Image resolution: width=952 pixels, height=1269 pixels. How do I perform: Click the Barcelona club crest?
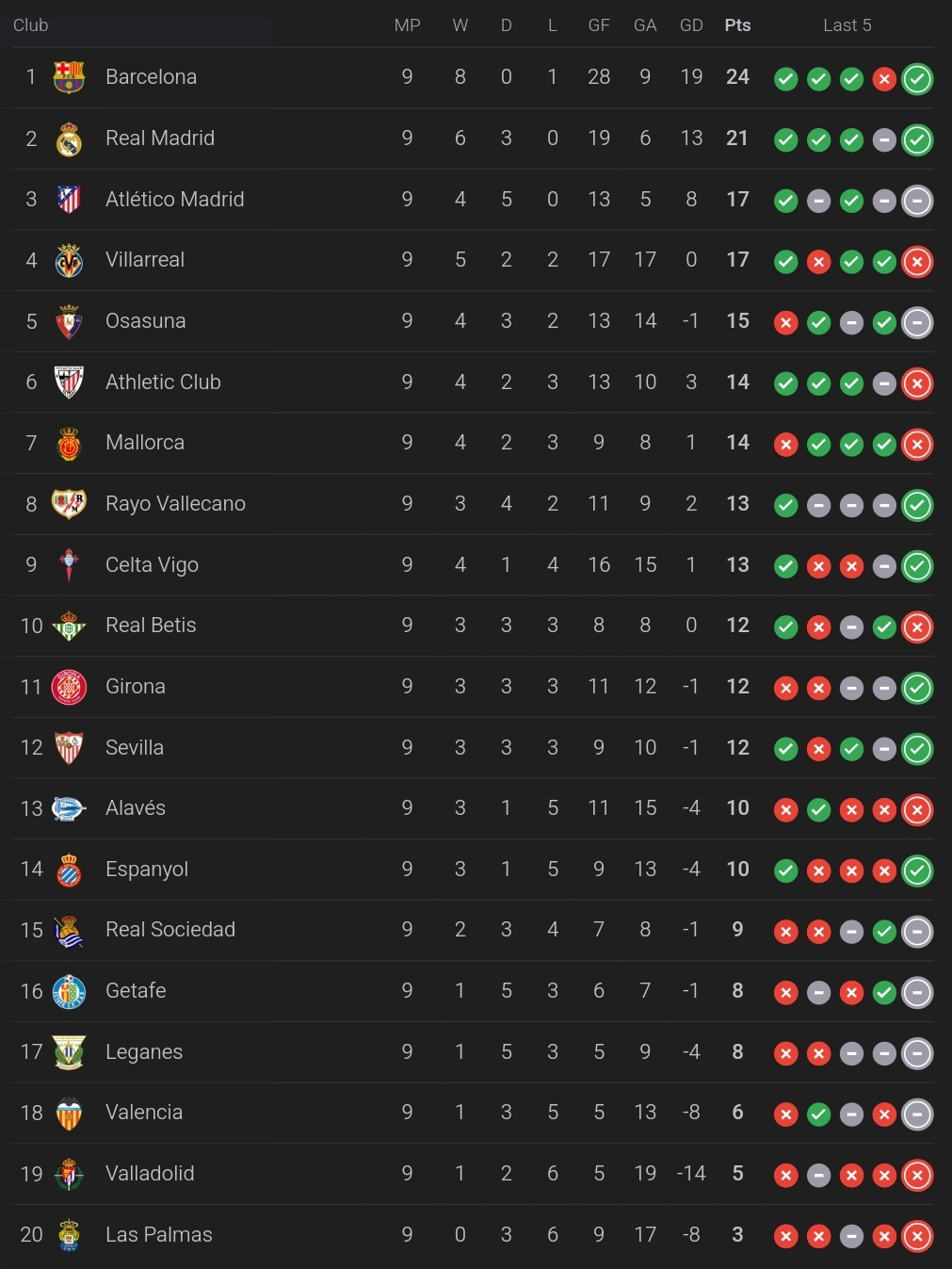point(69,77)
